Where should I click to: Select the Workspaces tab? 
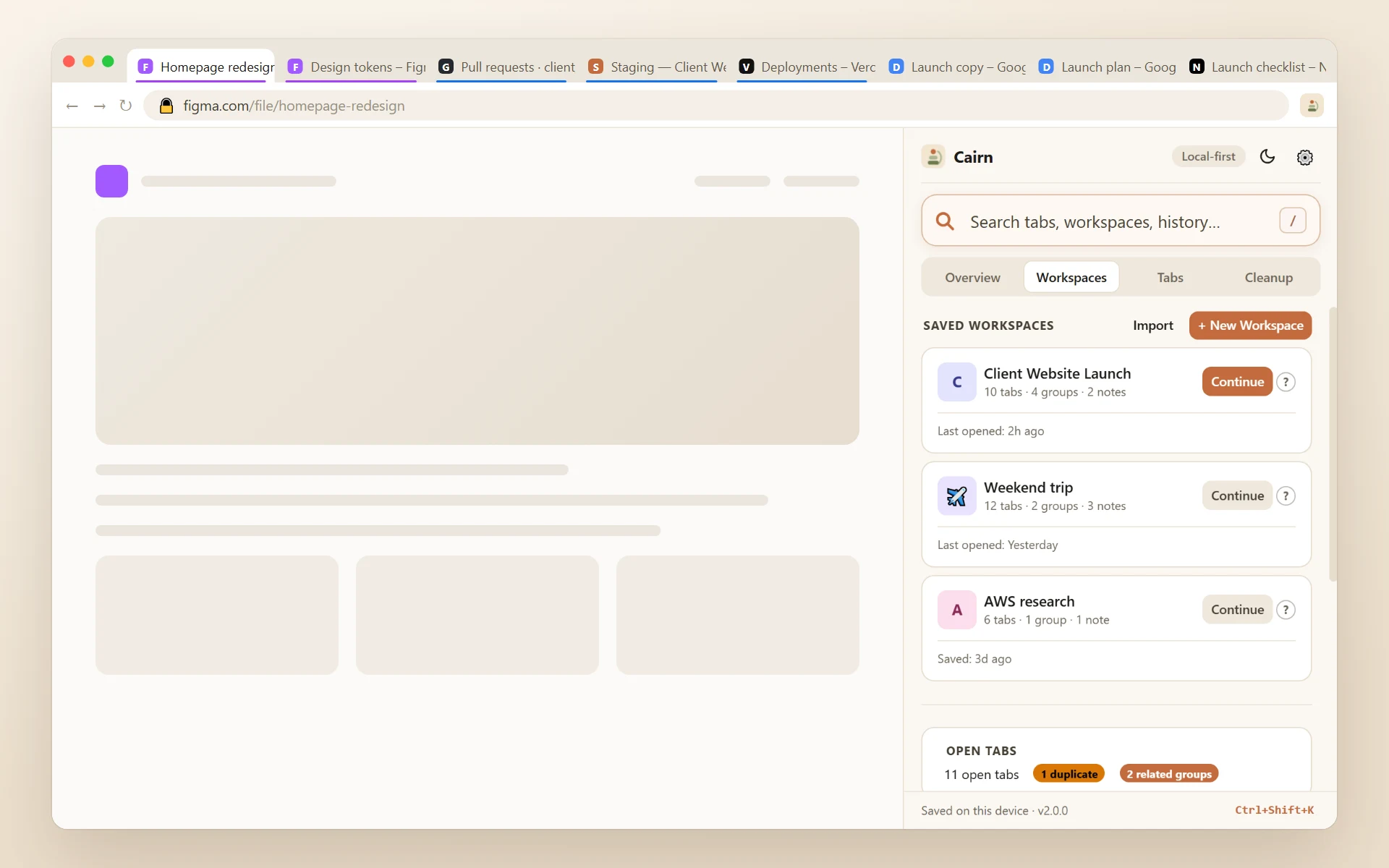(1071, 278)
